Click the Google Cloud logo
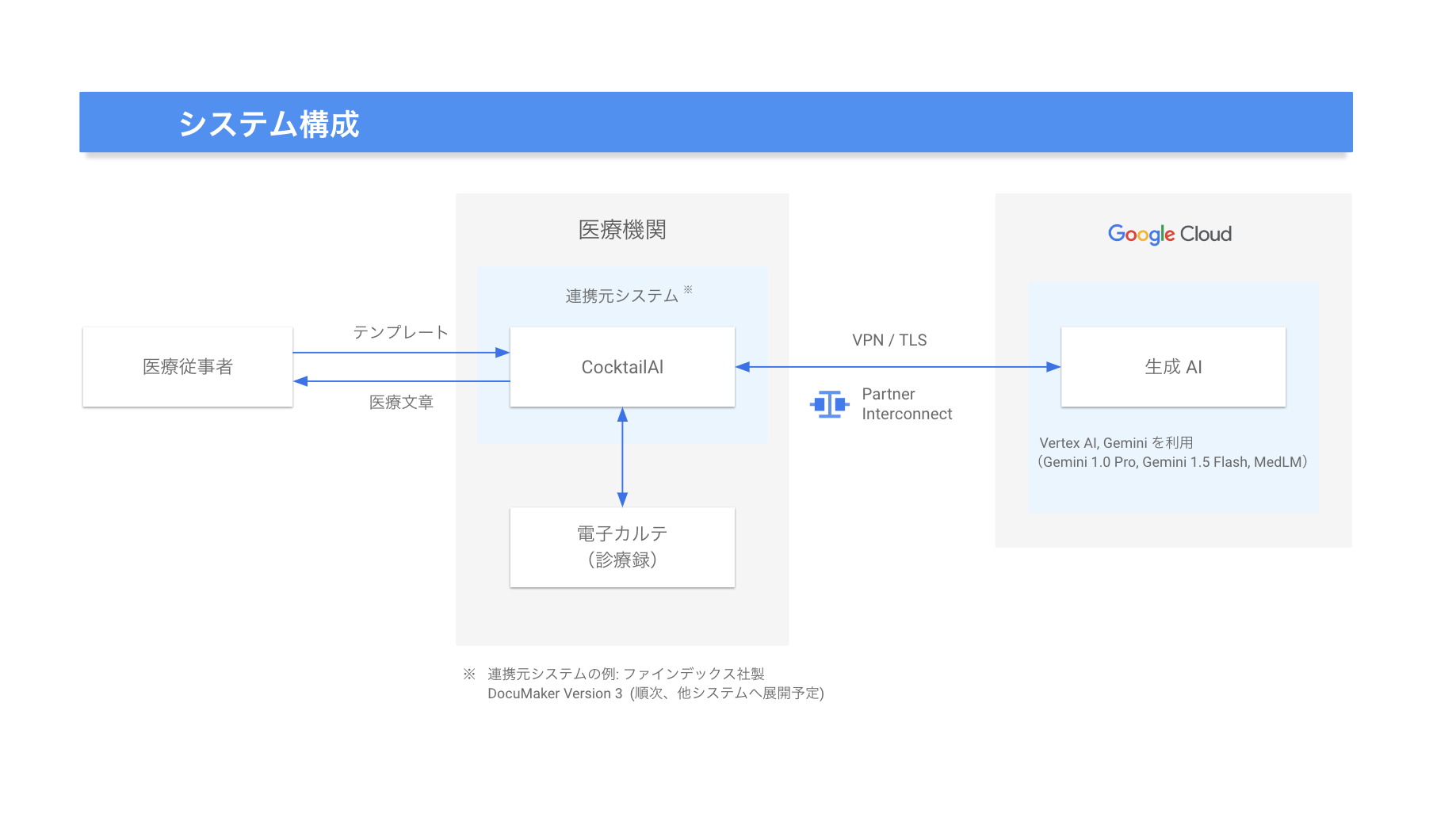The width and height of the screenshot is (1456, 814). pos(1170,234)
